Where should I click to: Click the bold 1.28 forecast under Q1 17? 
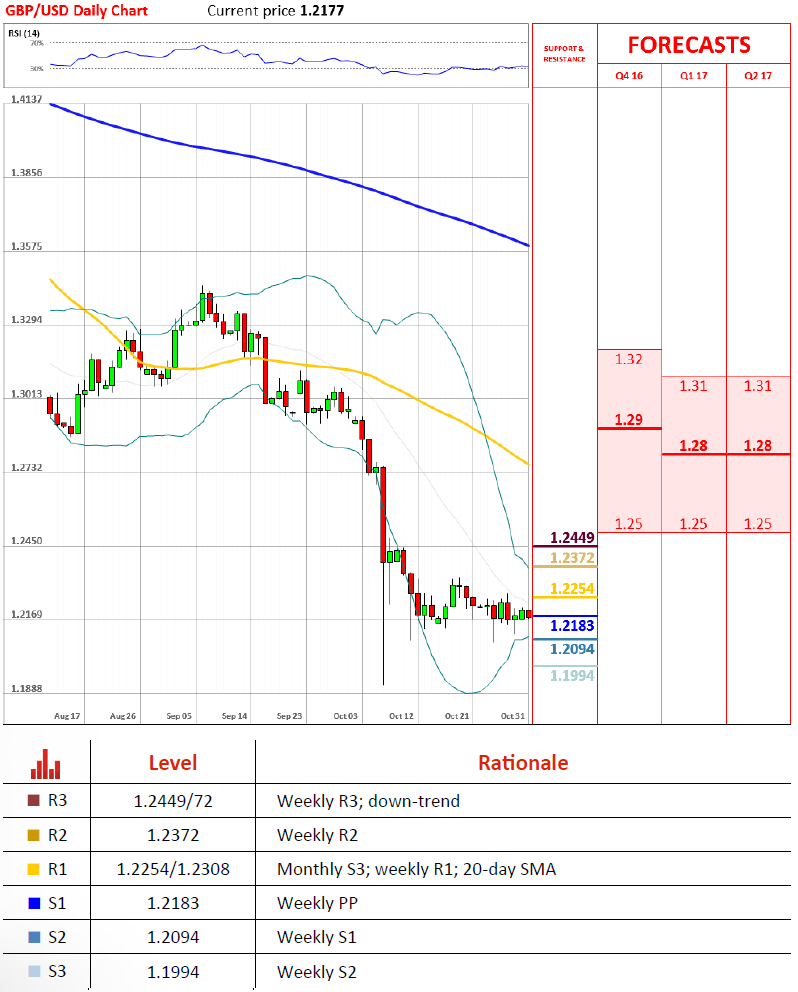694,446
